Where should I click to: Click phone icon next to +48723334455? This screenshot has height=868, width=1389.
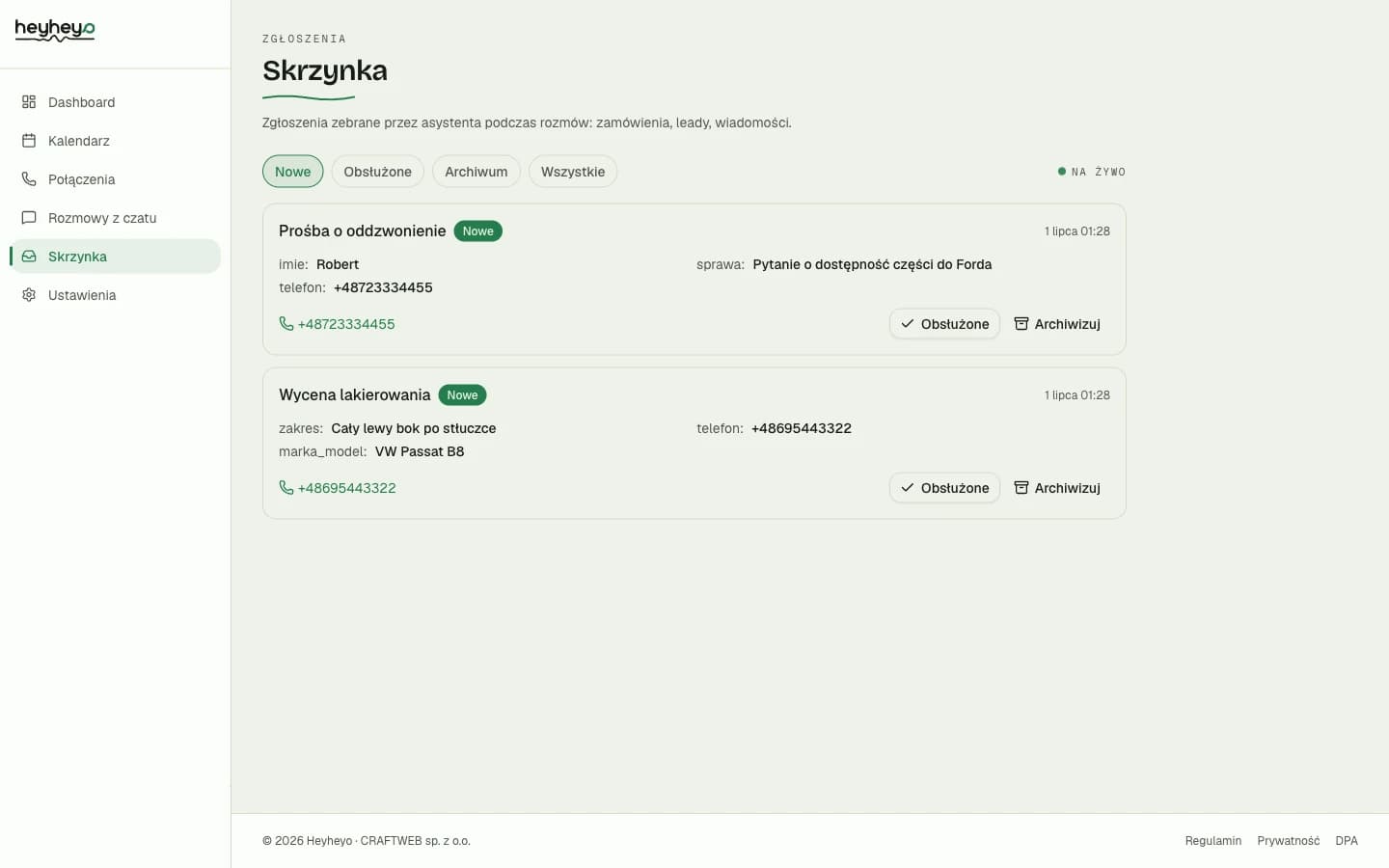pos(286,324)
